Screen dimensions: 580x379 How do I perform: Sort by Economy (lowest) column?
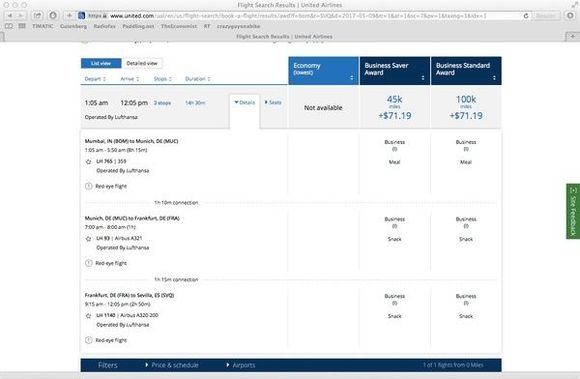[323, 71]
